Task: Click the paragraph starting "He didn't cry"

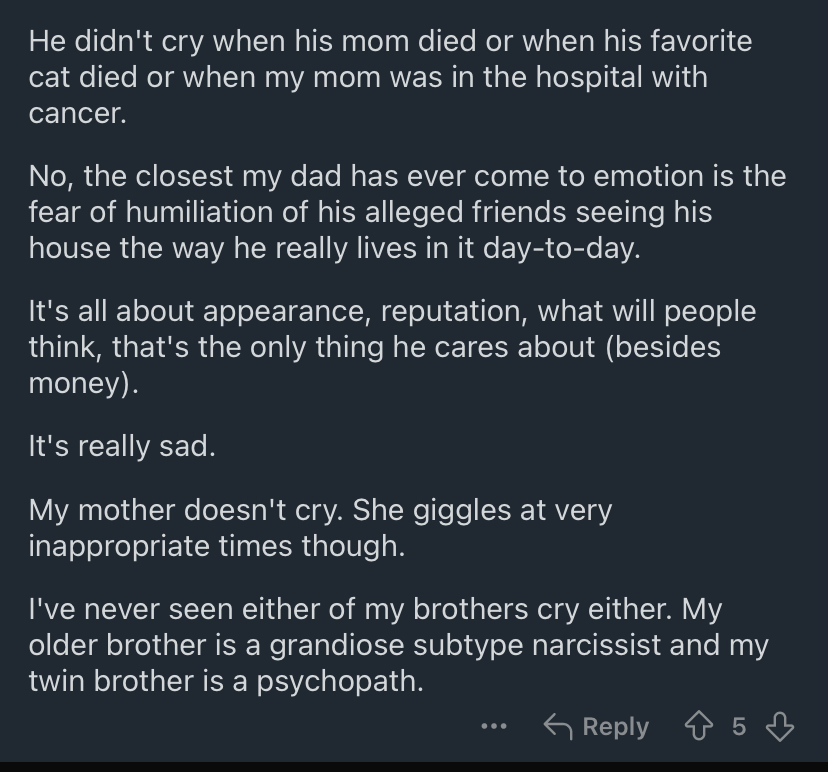Action: pyautogui.click(x=390, y=77)
